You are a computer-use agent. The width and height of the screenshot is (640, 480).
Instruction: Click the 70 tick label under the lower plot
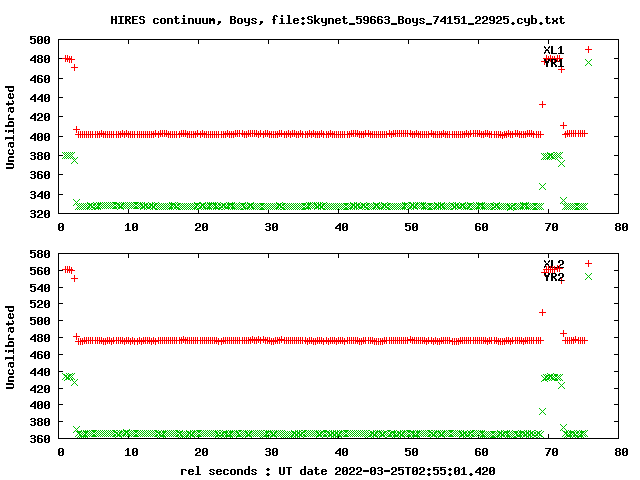(551, 452)
